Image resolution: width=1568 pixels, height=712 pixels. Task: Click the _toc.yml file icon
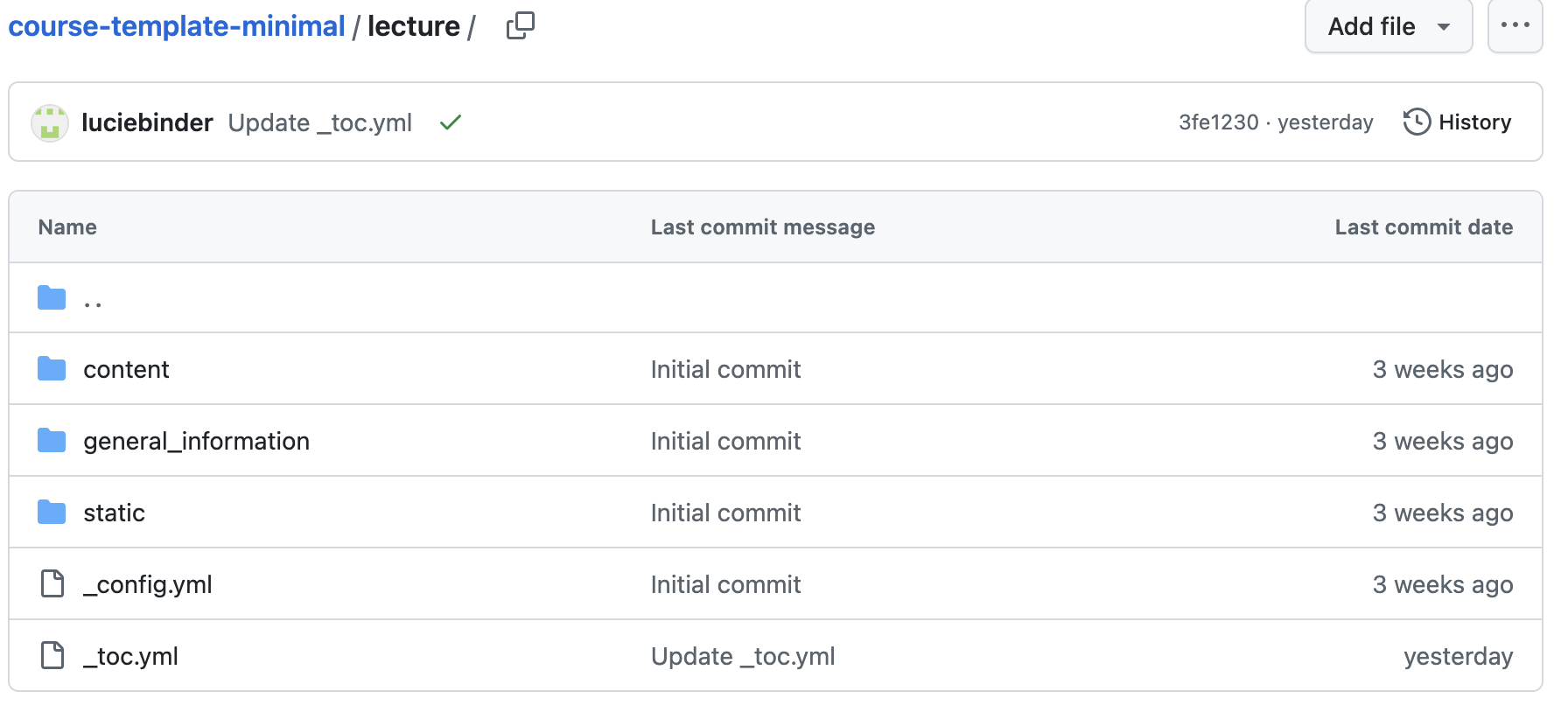pyautogui.click(x=52, y=655)
